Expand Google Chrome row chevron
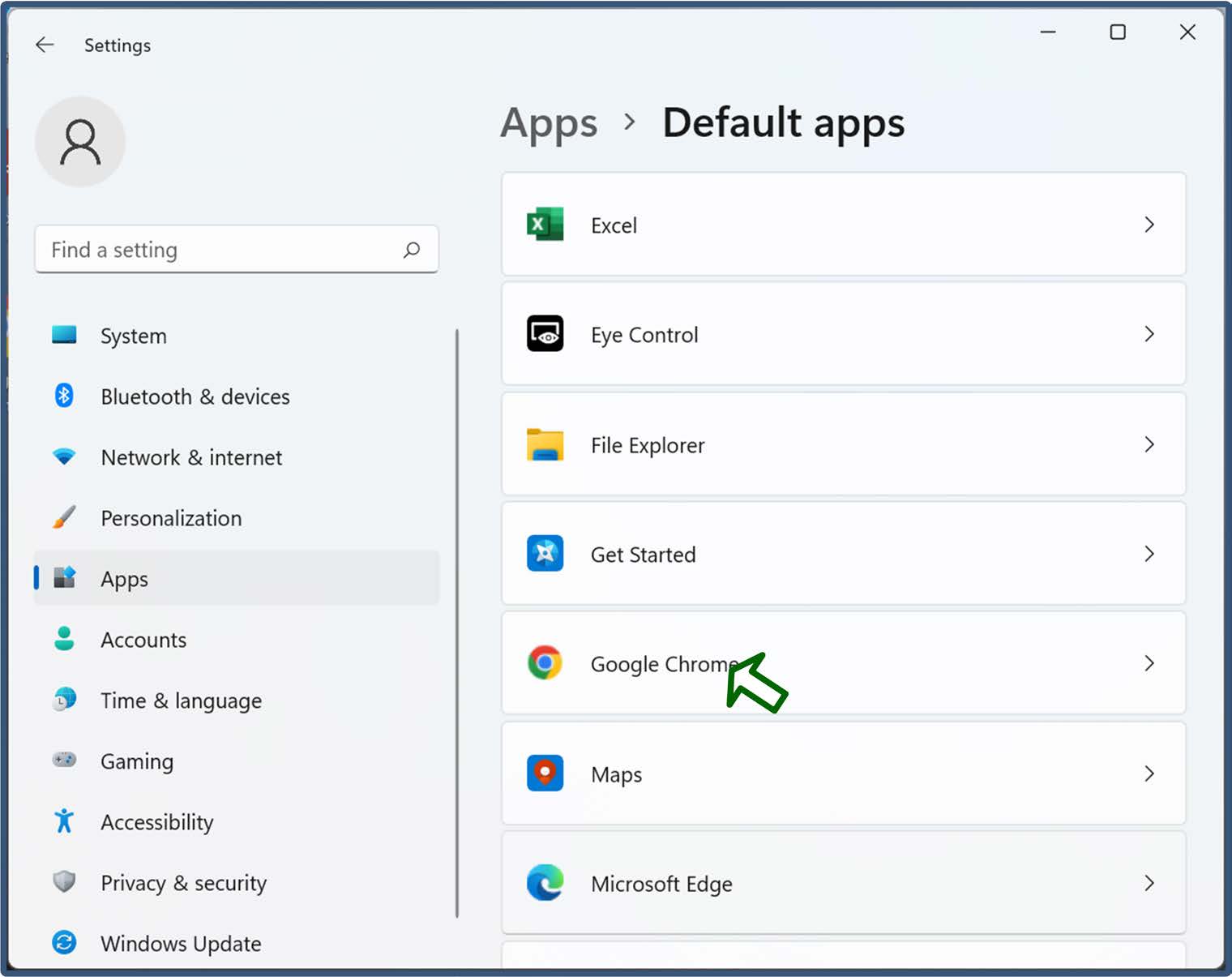The height and width of the screenshot is (977, 1232). [1149, 663]
